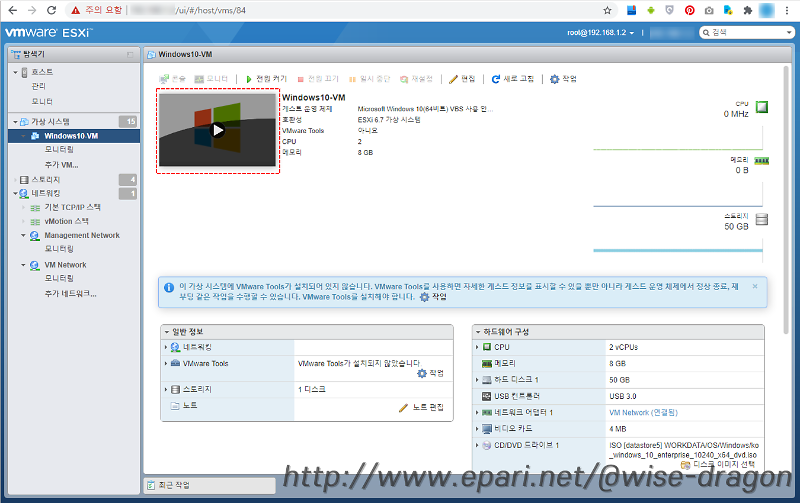Open the browser extensions puzzle icon
The width and height of the screenshot is (800, 503).
747,10
